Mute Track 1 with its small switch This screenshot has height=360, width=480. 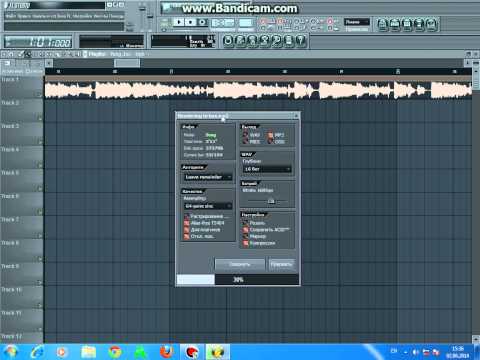[39, 95]
